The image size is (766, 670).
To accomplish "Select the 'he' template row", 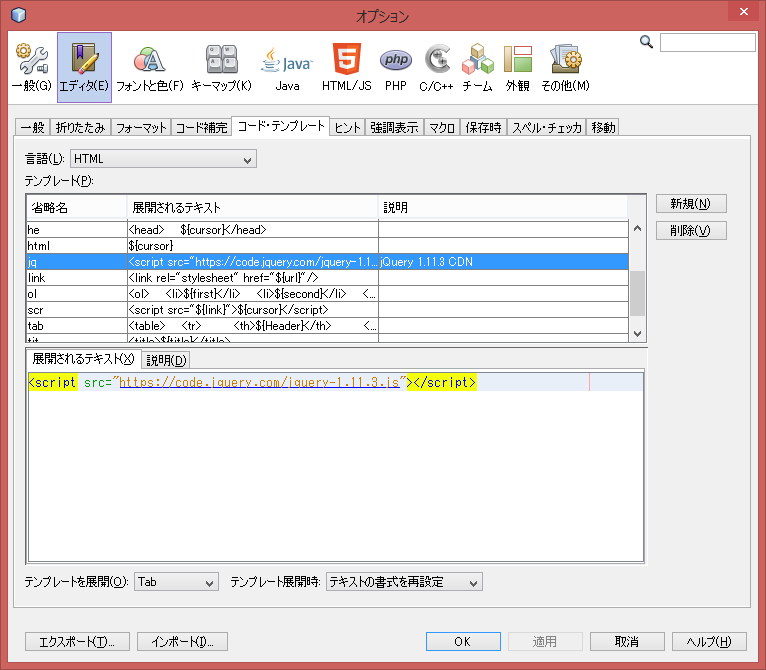I will click(x=327, y=230).
